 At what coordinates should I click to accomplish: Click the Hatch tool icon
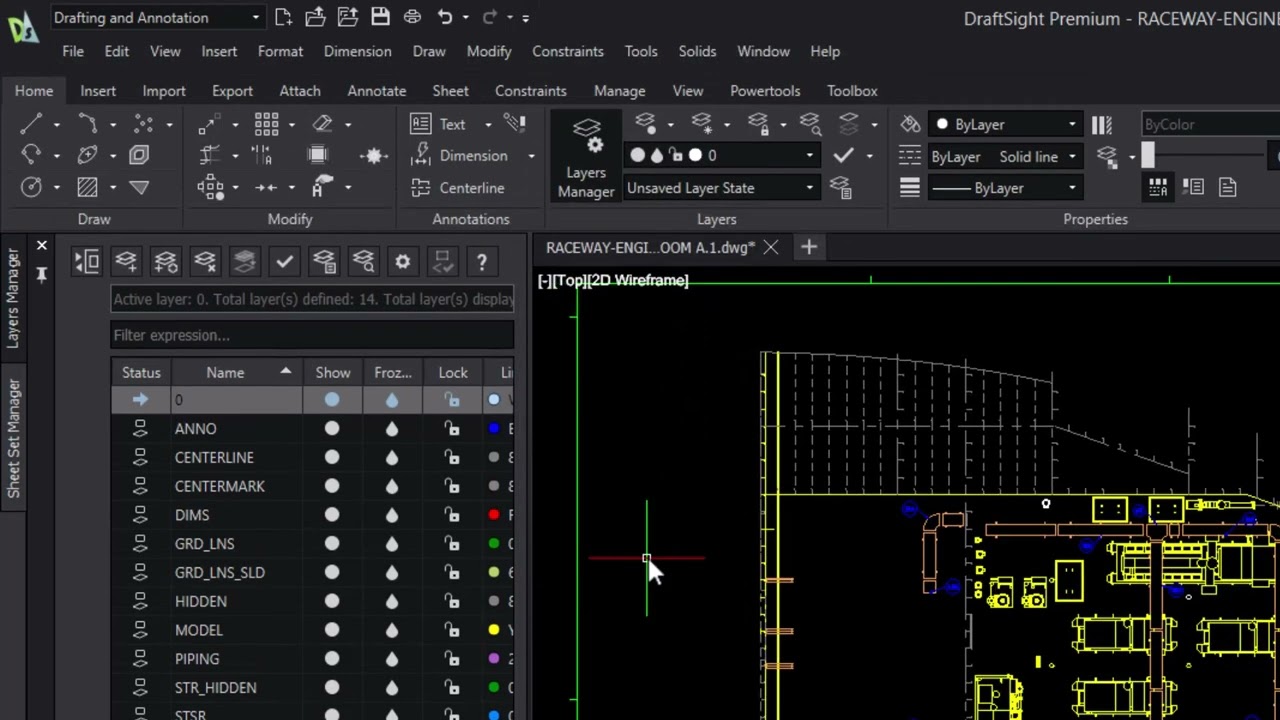pyautogui.click(x=87, y=187)
